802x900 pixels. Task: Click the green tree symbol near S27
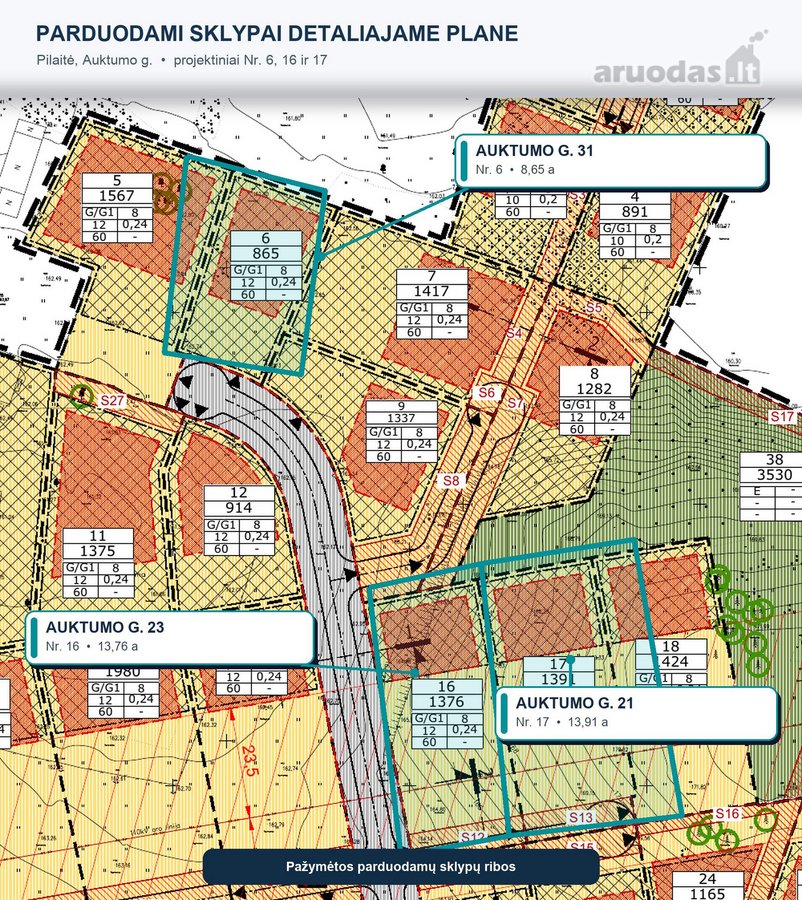(x=81, y=396)
